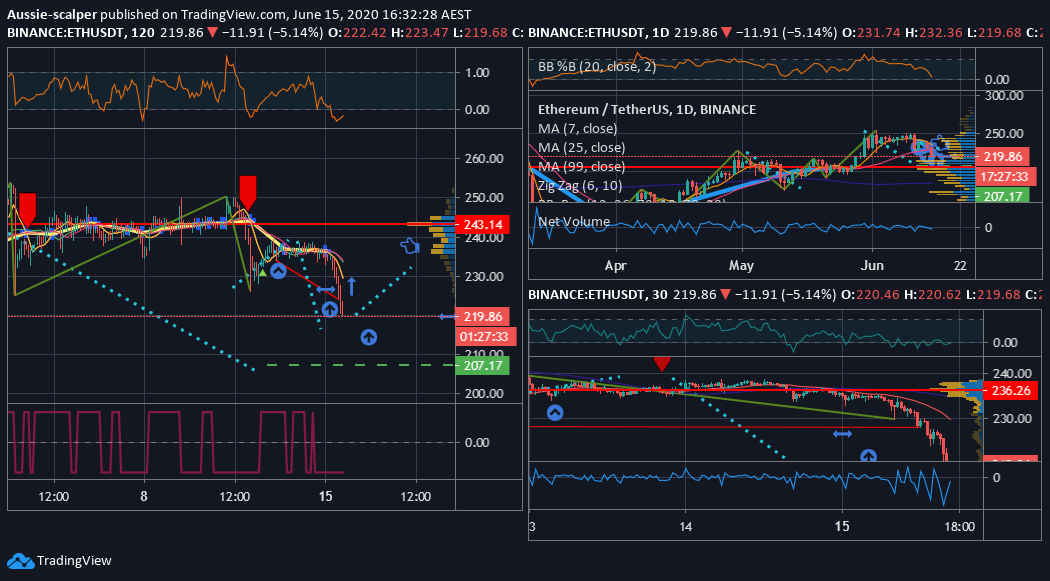The image size is (1050, 581).
Task: Click the green dashed 207.17 target line
Action: point(360,365)
